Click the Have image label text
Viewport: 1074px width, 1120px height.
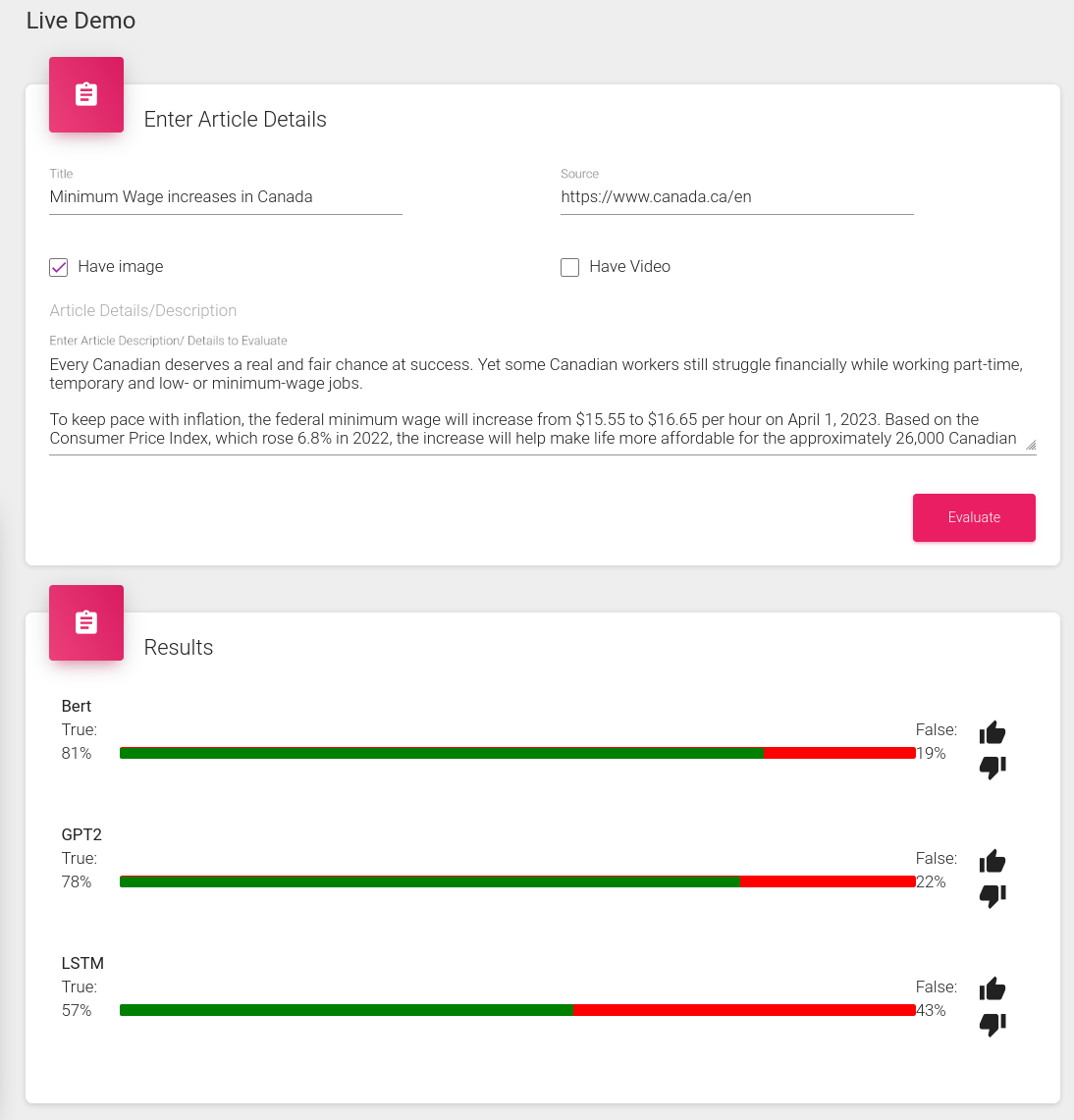pyautogui.click(x=120, y=266)
